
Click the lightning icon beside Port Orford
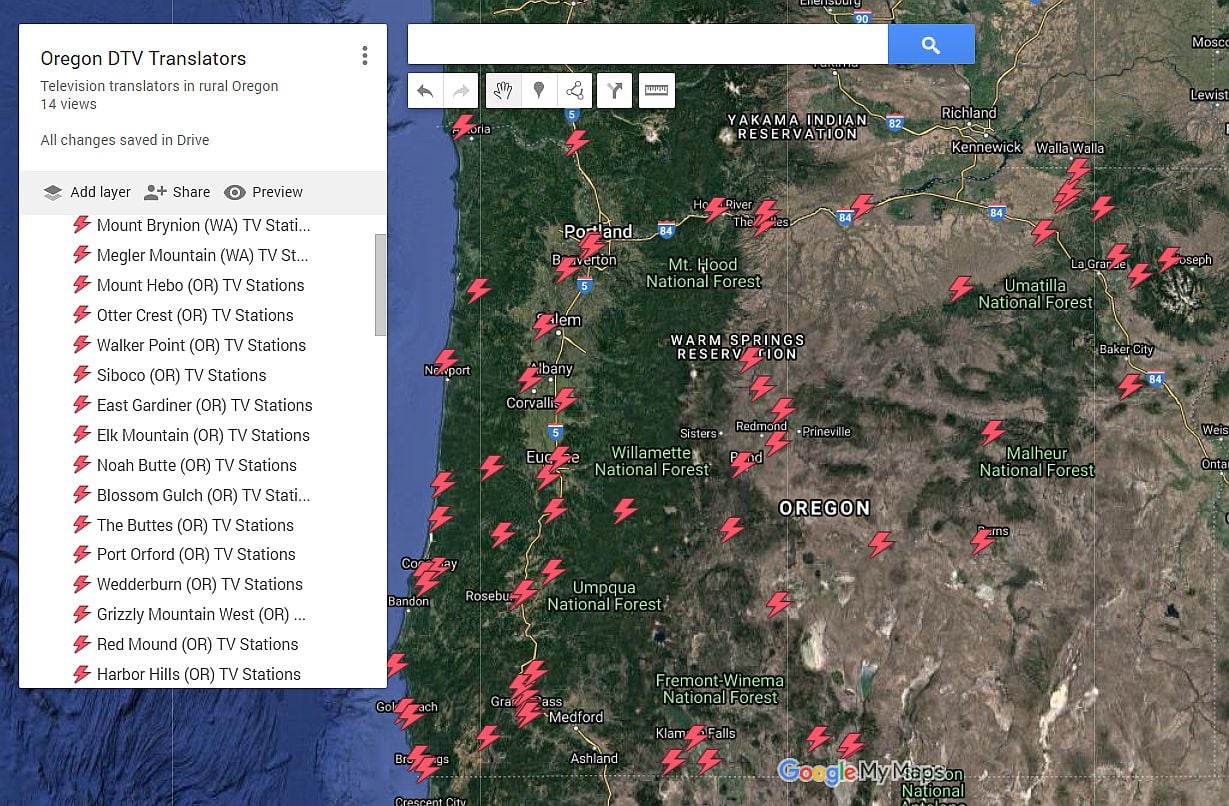click(x=82, y=554)
